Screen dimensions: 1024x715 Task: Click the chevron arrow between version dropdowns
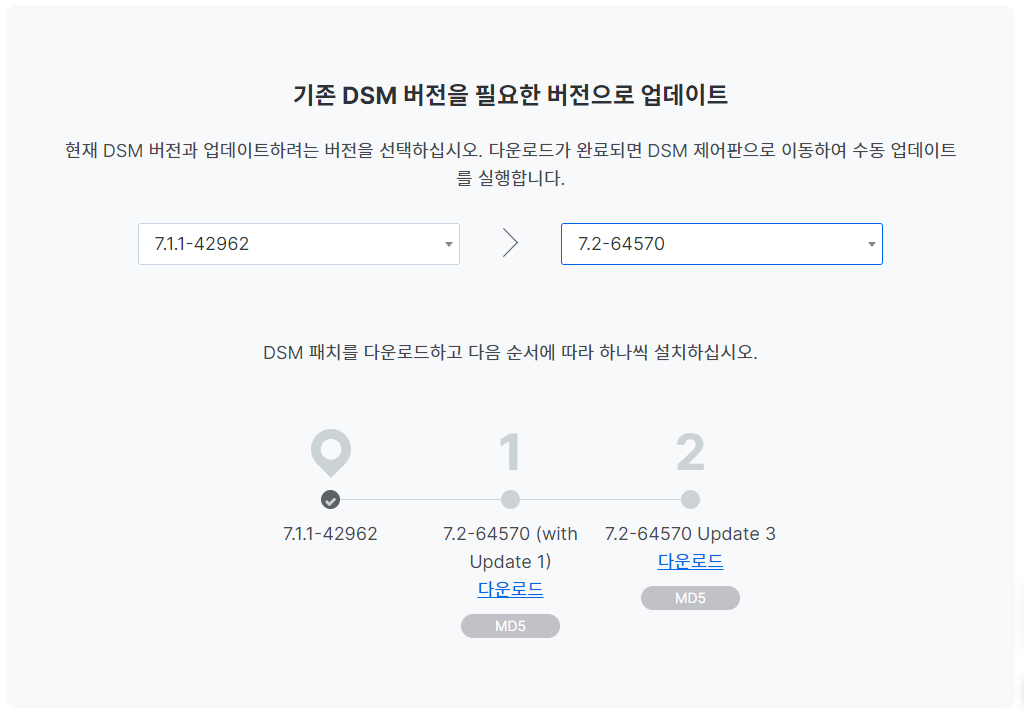510,243
